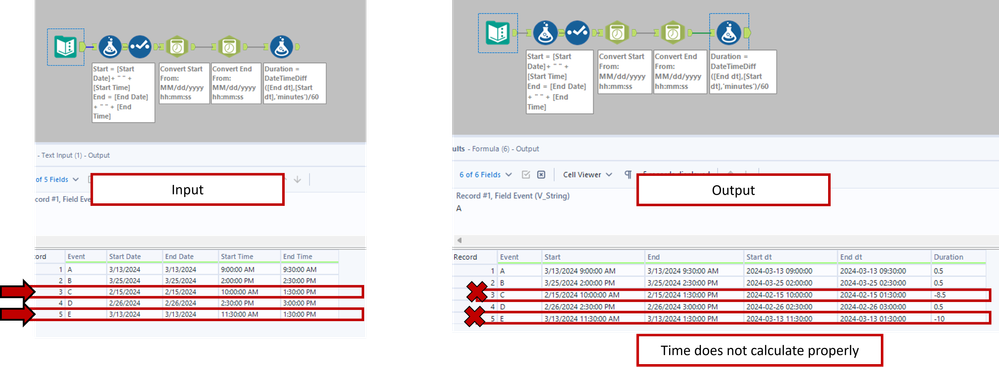Select the first Formula tool in the right workflow
The height and width of the screenshot is (368, 999).
(x=545, y=32)
